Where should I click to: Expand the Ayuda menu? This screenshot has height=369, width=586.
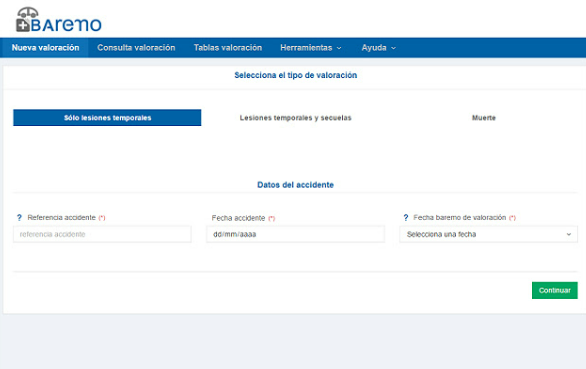point(378,48)
